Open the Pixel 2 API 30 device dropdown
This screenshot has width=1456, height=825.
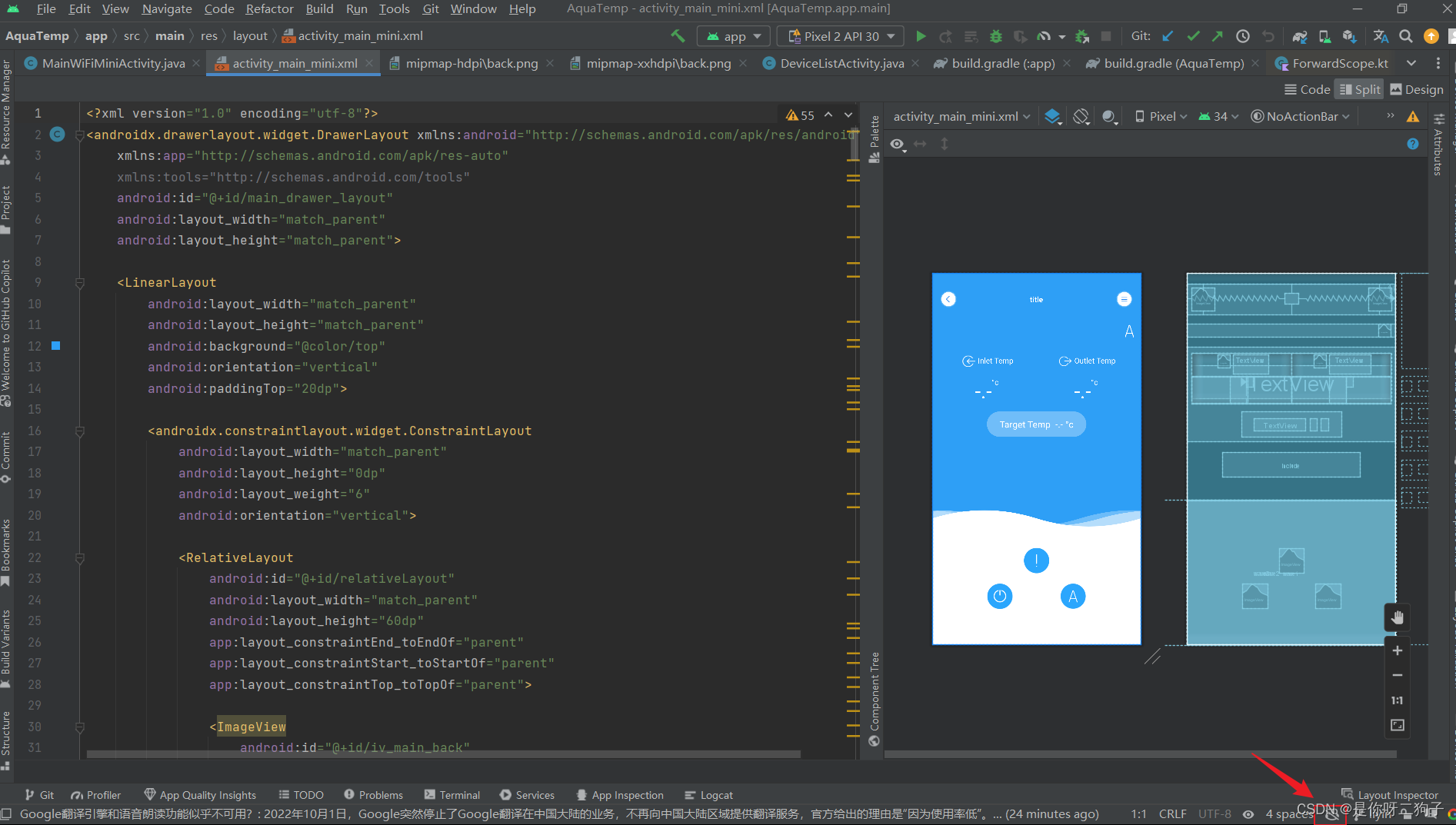pos(840,35)
